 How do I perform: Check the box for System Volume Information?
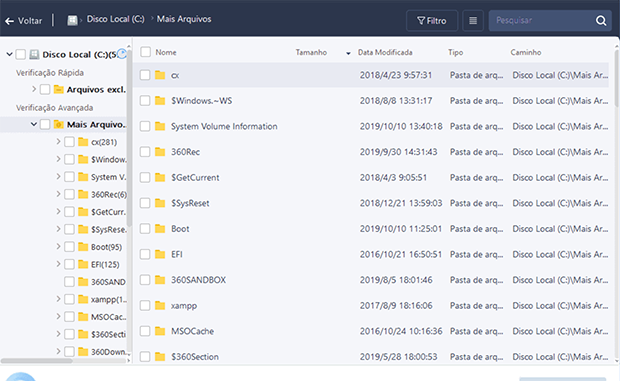(x=145, y=126)
